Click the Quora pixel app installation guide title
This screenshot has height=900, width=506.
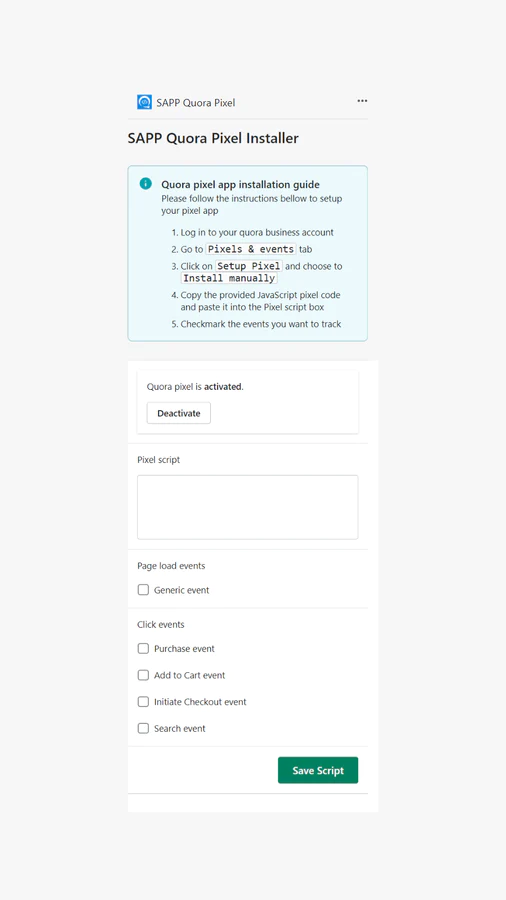pos(240,184)
